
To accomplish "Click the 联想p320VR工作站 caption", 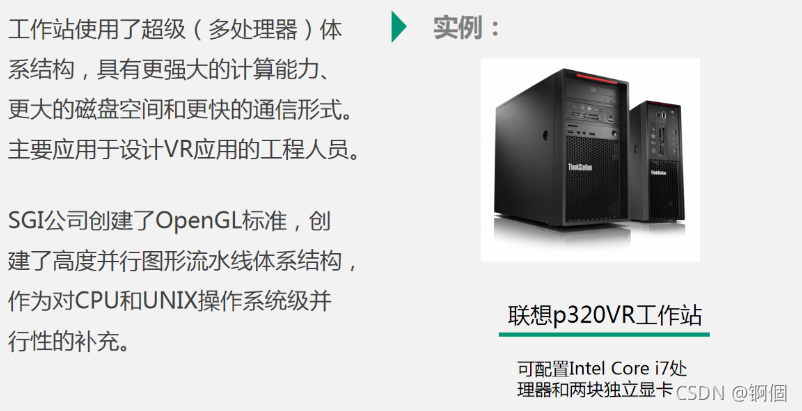I will click(x=605, y=315).
